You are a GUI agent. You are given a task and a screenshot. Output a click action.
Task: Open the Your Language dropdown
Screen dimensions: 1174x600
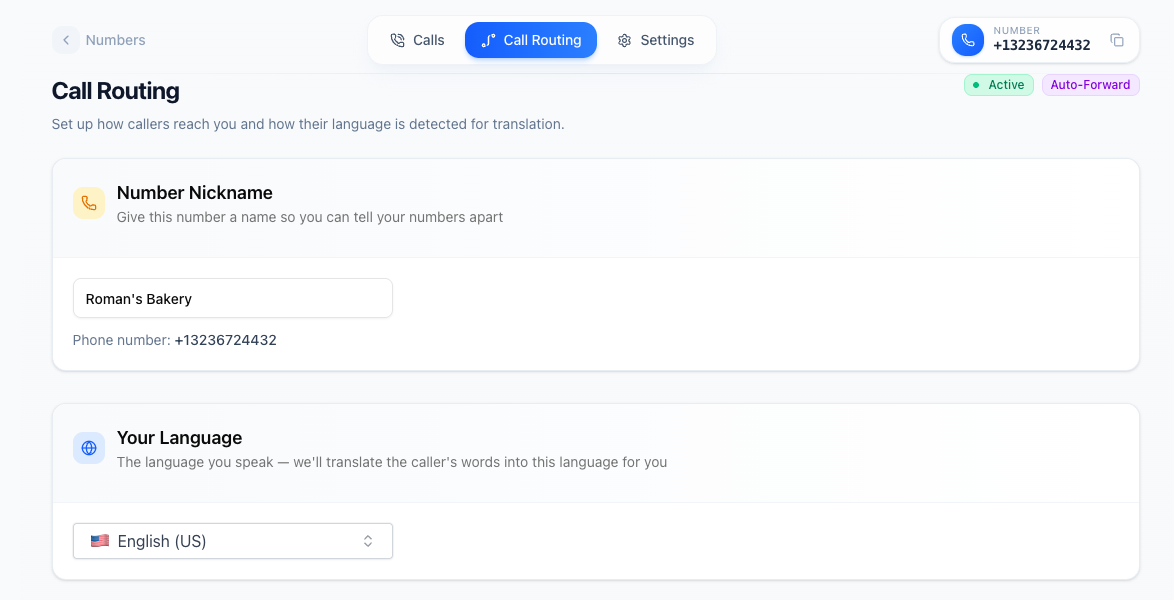pyautogui.click(x=232, y=540)
